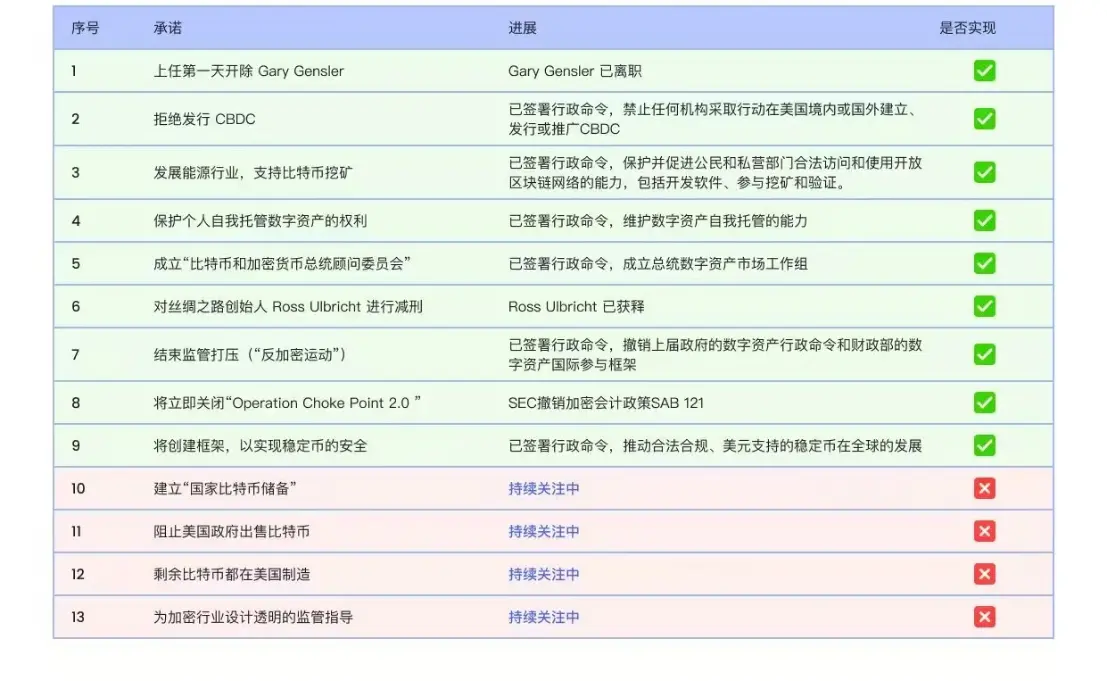Click the green check in row 4 自我托管
This screenshot has height=681, width=1108.
984,220
